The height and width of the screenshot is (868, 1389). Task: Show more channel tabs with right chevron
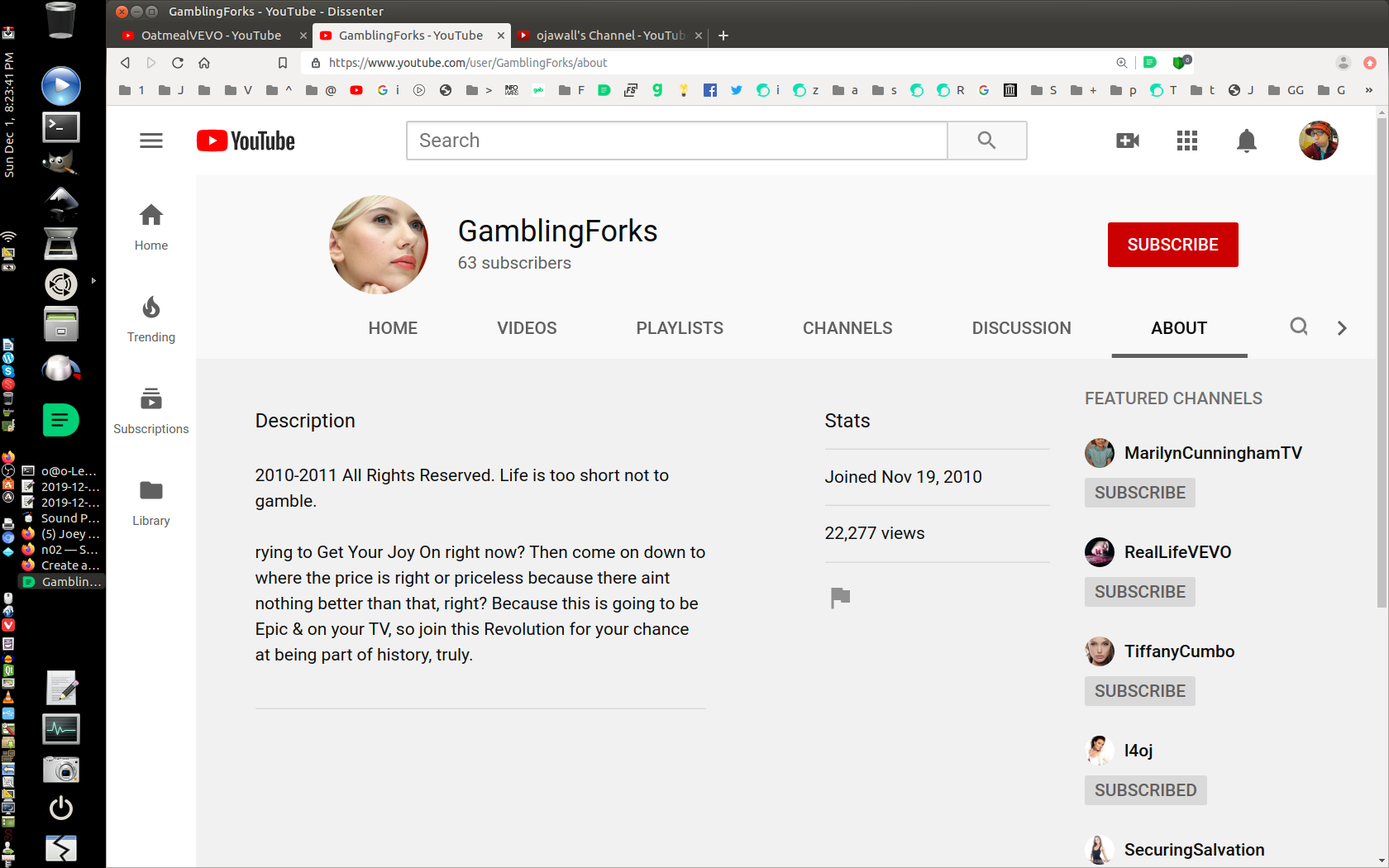pyautogui.click(x=1342, y=328)
